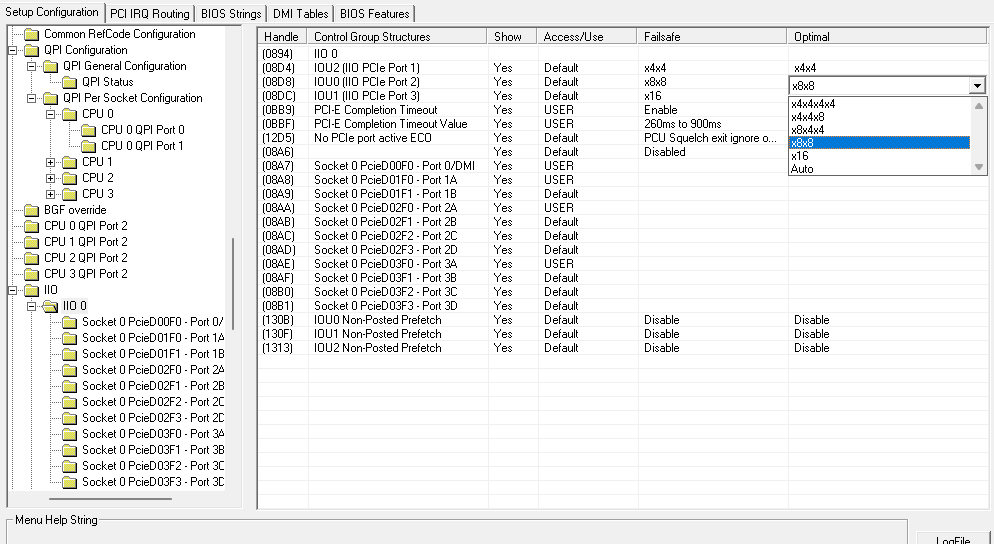Open the BIOS Features tab
The width and height of the screenshot is (994, 544).
pos(375,13)
